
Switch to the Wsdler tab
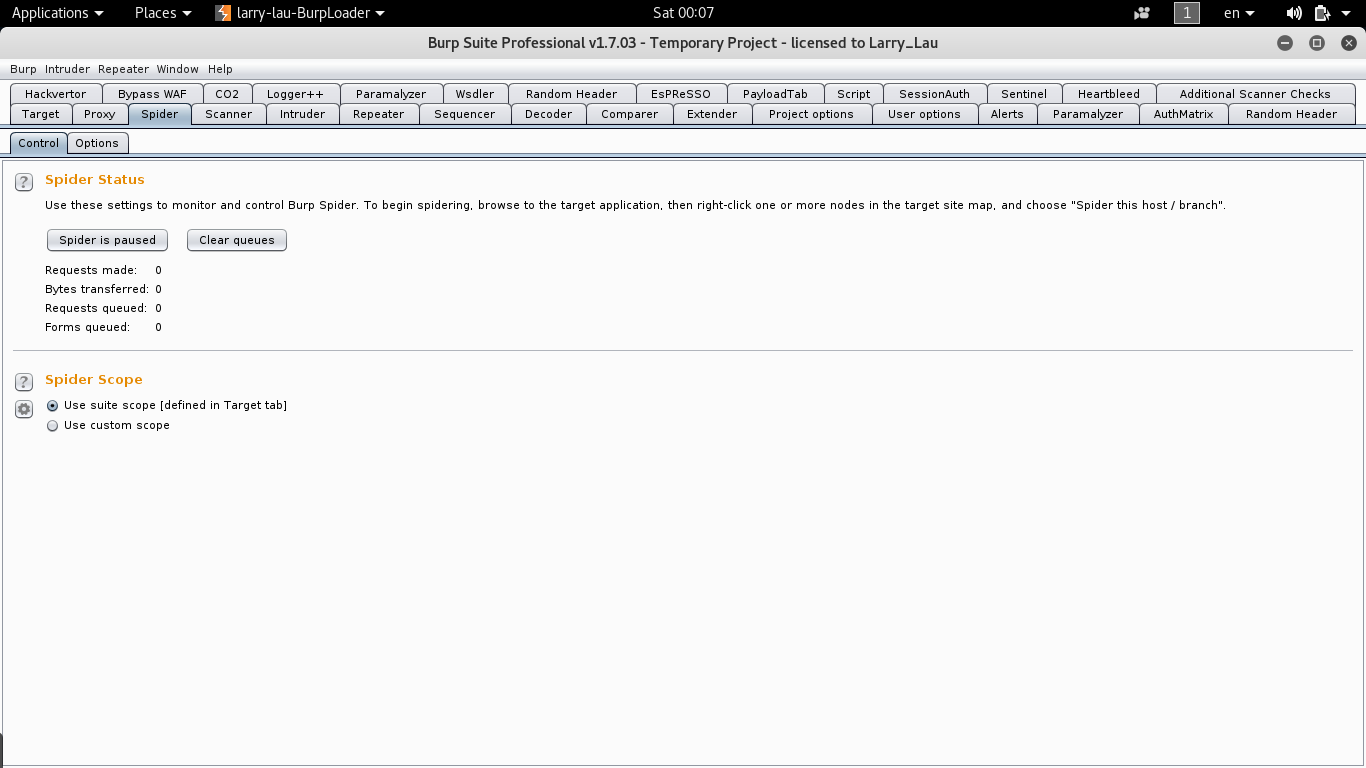(x=475, y=94)
